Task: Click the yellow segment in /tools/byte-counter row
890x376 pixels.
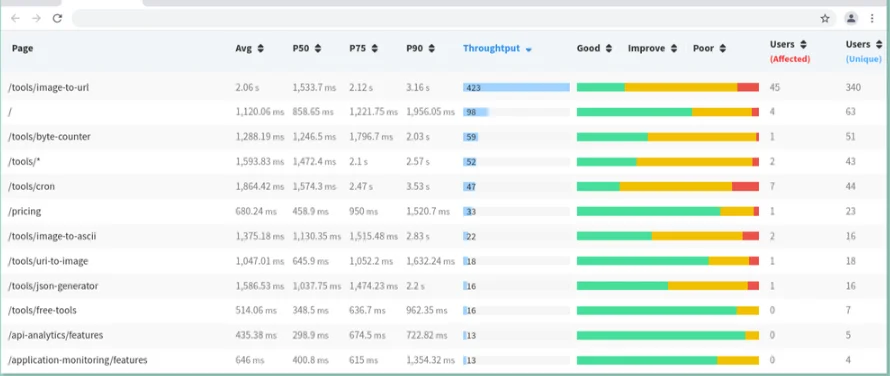Action: [702, 137]
